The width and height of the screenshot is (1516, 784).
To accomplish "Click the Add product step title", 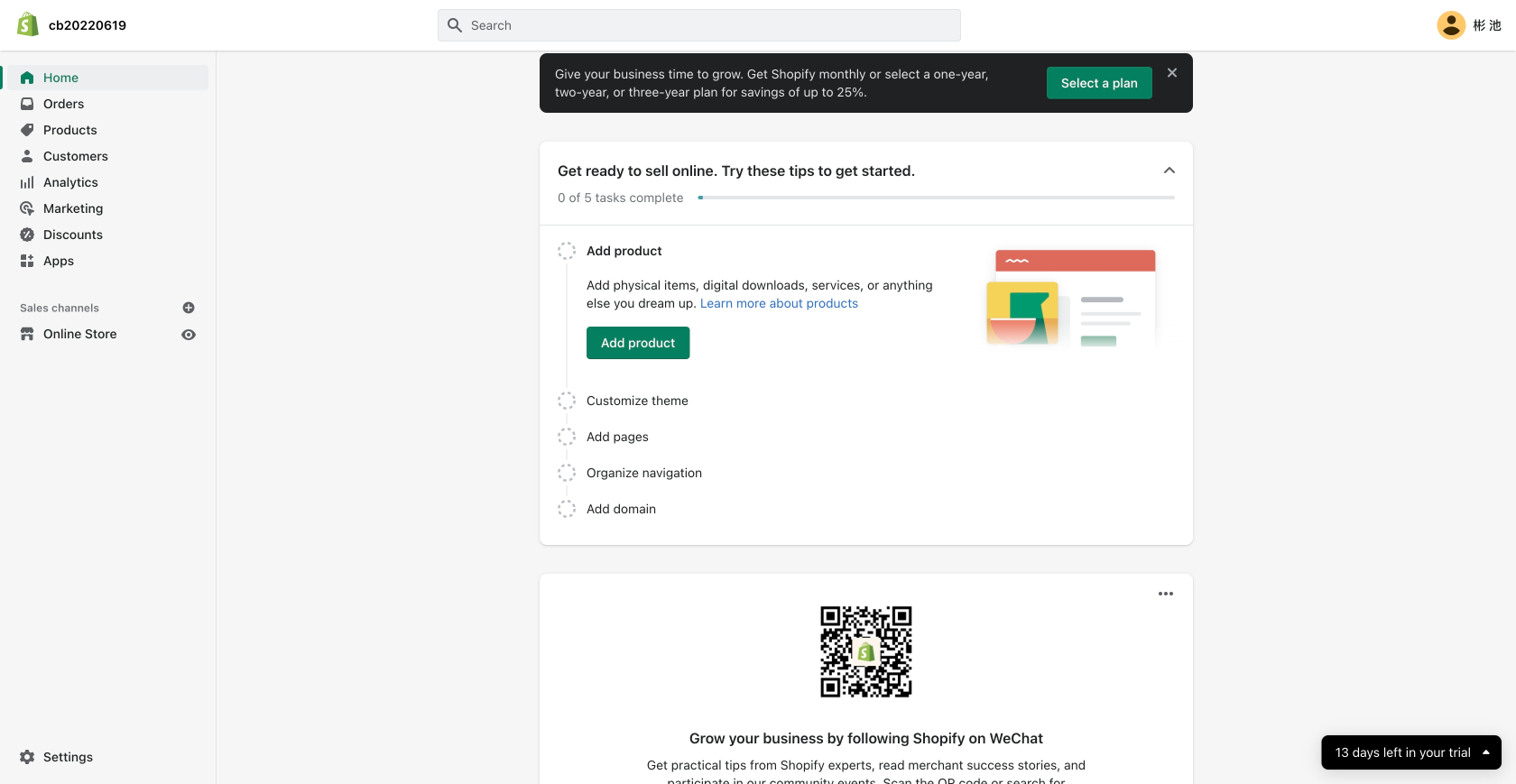I will [x=624, y=251].
